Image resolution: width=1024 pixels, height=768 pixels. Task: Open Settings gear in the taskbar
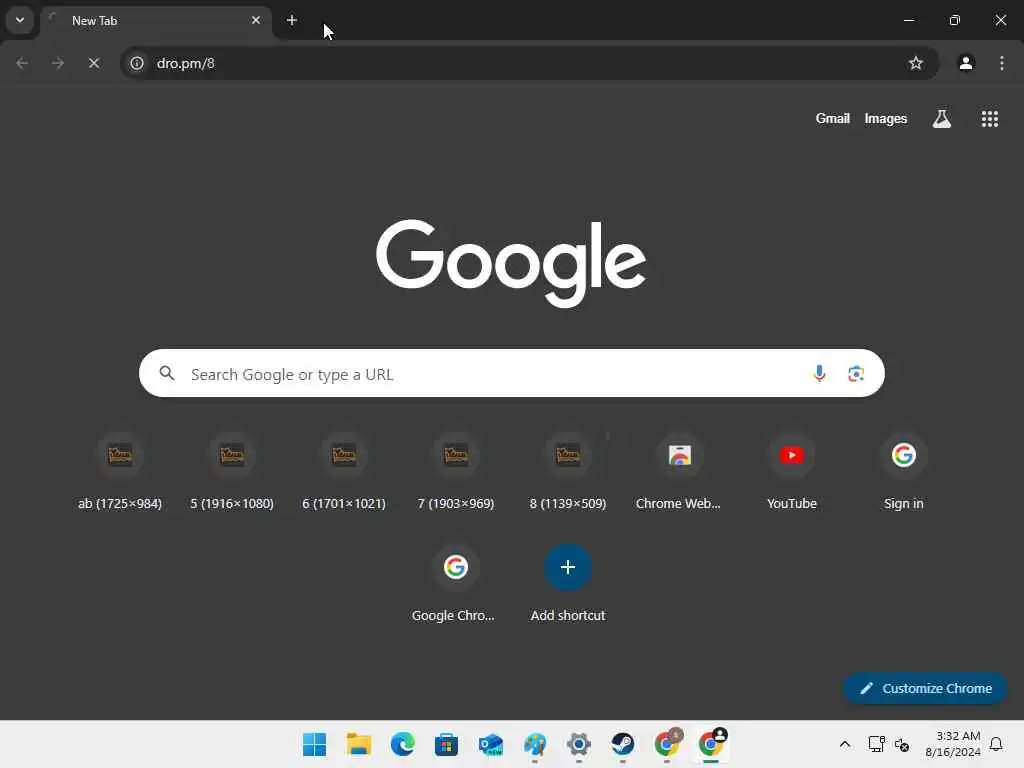pos(579,744)
